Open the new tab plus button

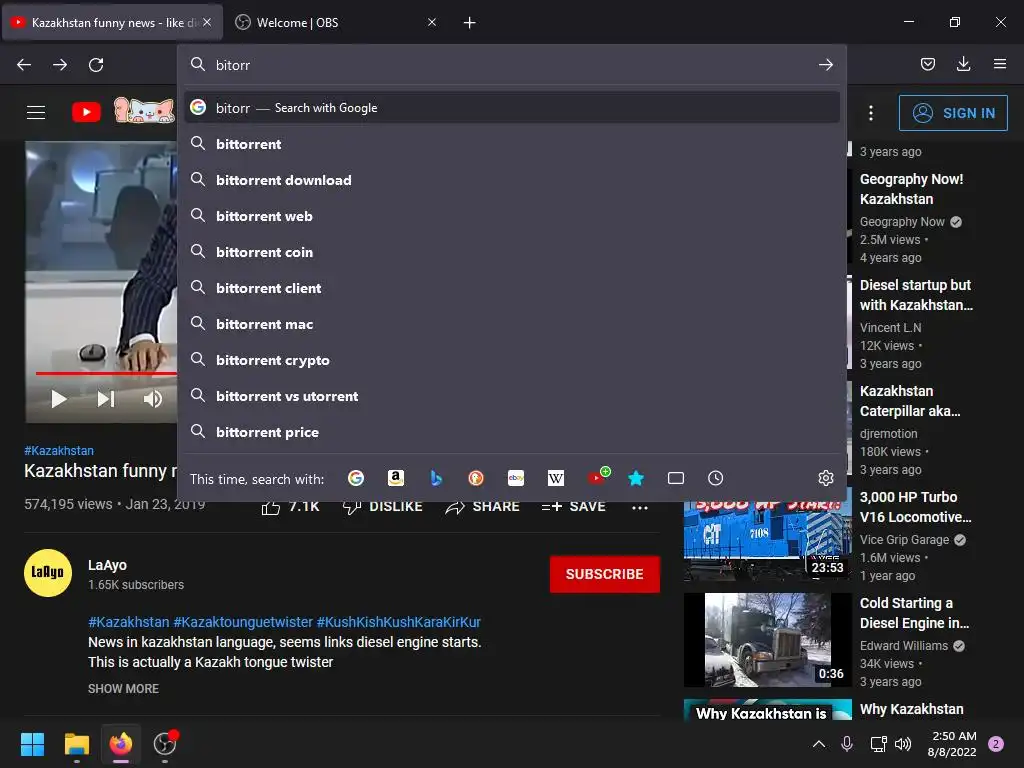(469, 23)
